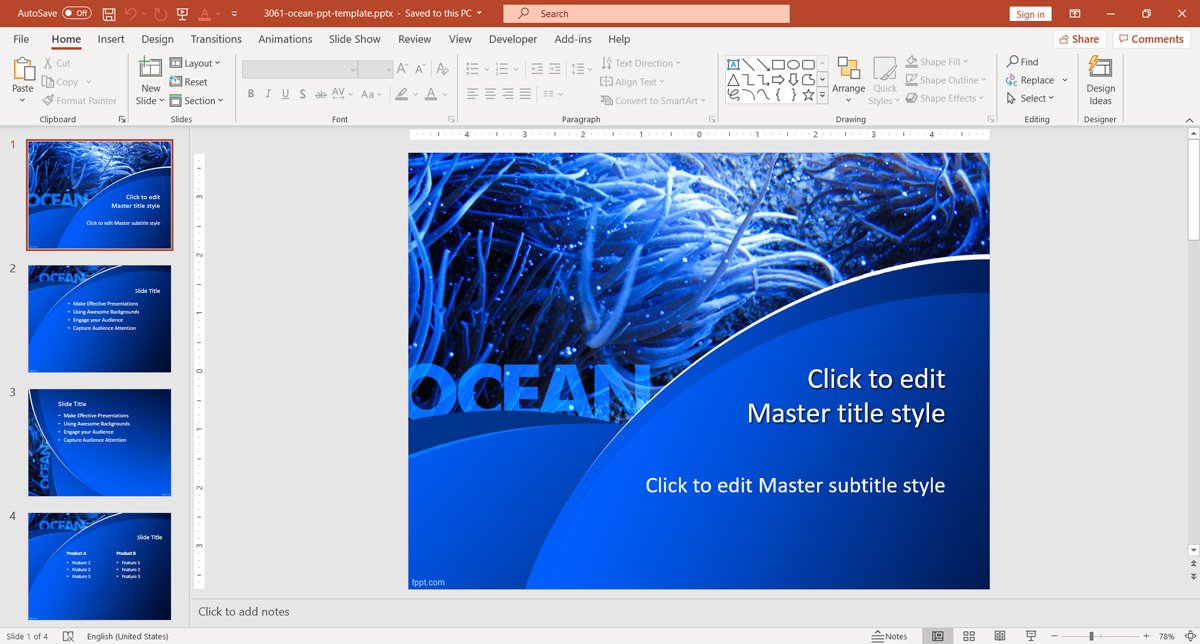This screenshot has width=1200, height=644.
Task: Toggle the Notes pane in status bar
Action: (x=889, y=636)
